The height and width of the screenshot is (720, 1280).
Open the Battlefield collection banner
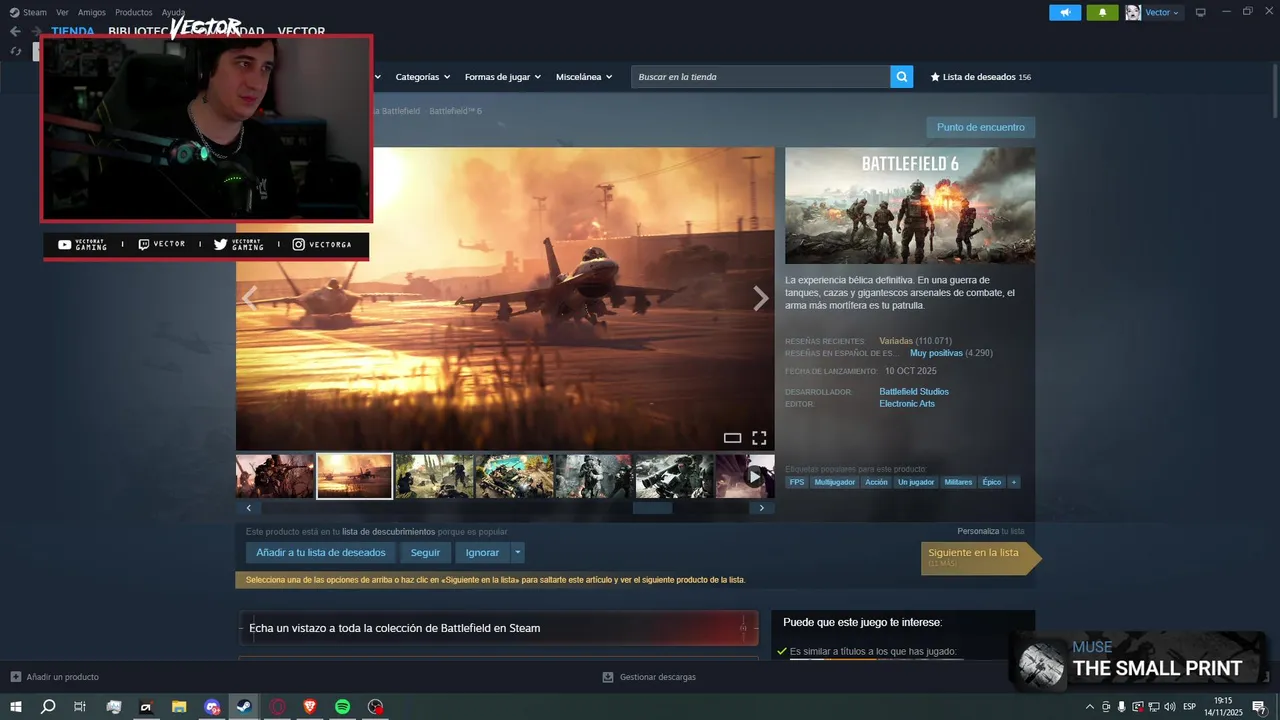[x=498, y=628]
